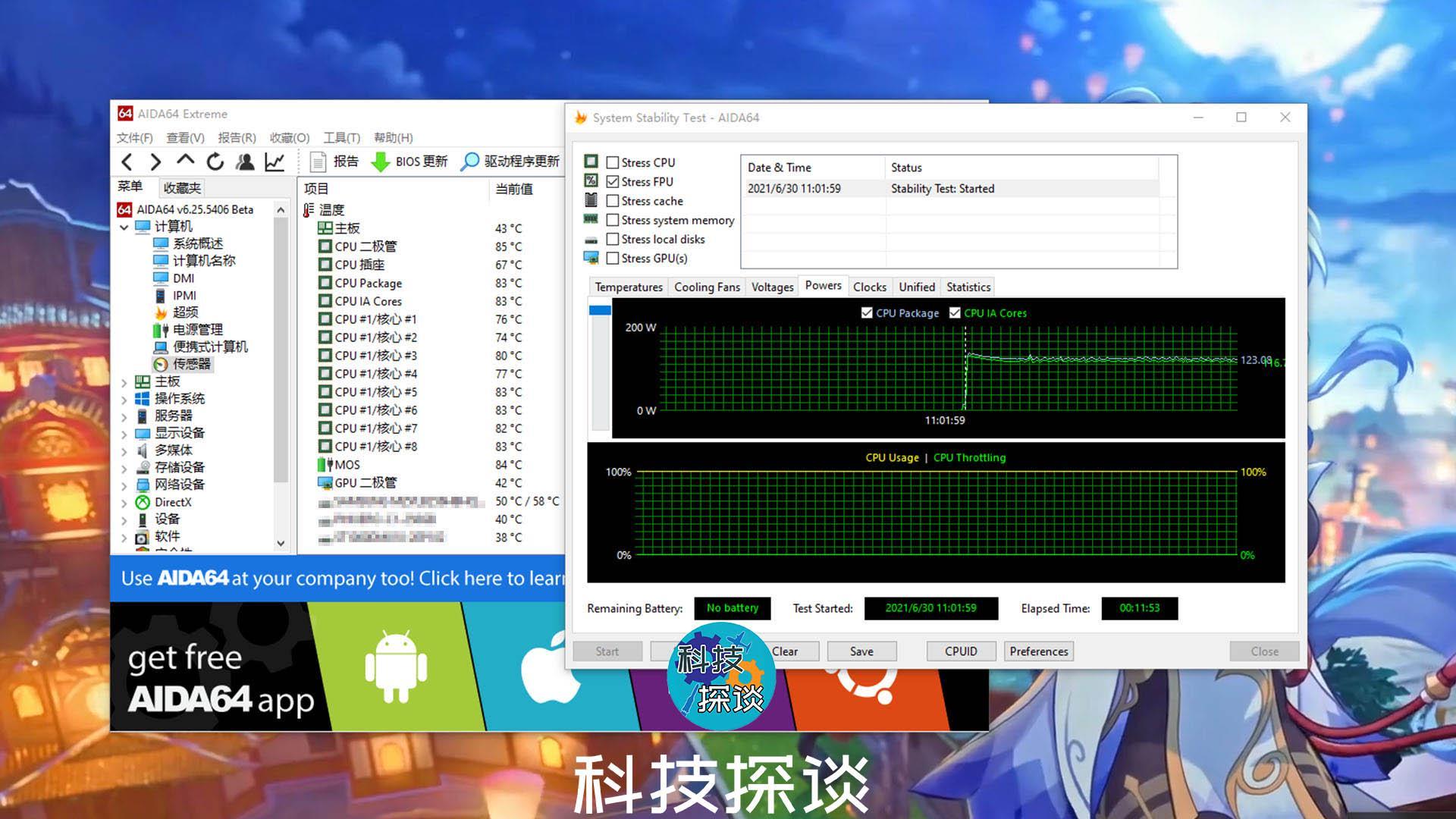The height and width of the screenshot is (819, 1456).
Task: Click the CPU stress chip icon
Action: click(x=591, y=162)
